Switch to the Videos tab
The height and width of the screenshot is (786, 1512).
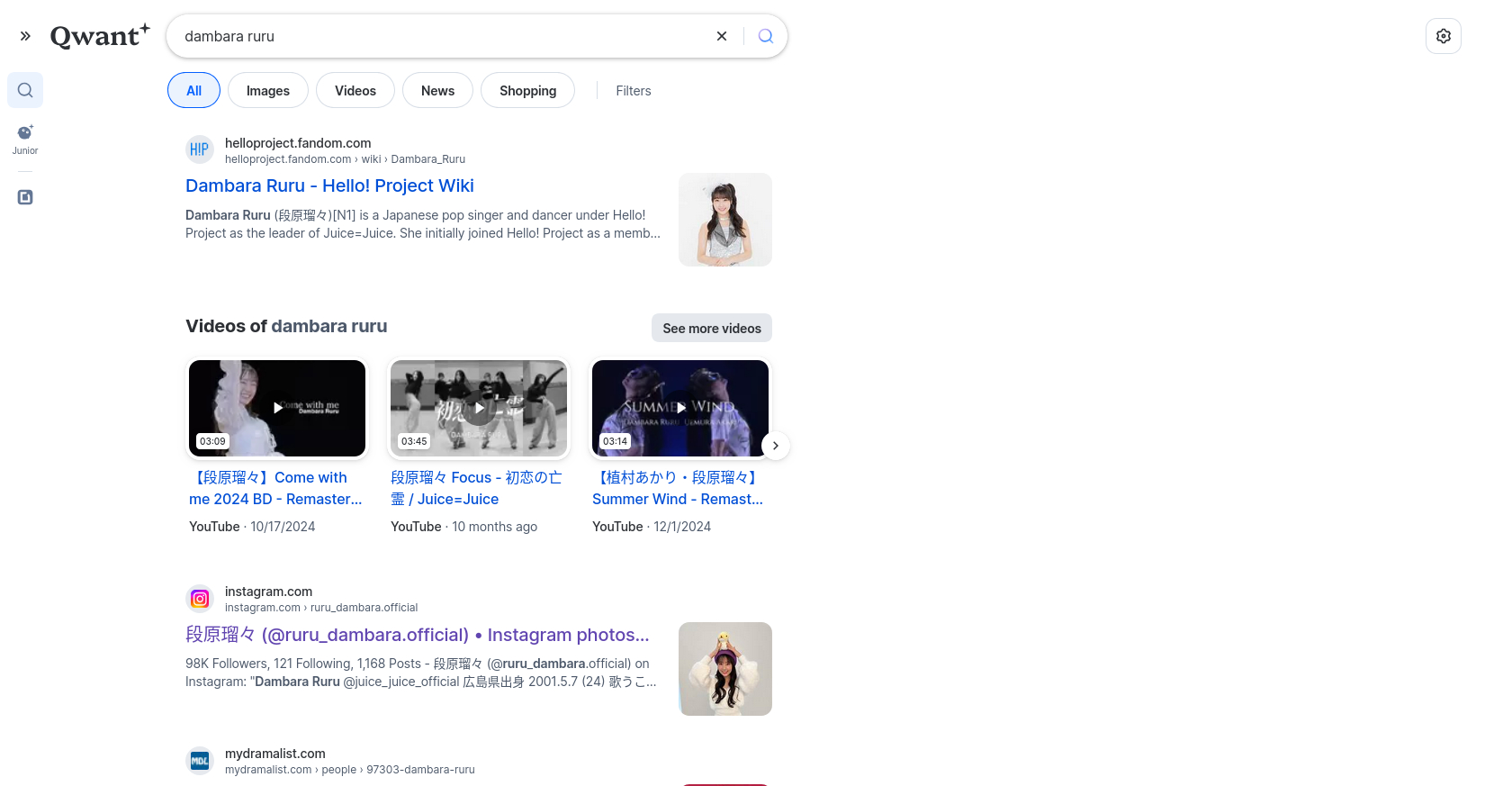pos(355,91)
